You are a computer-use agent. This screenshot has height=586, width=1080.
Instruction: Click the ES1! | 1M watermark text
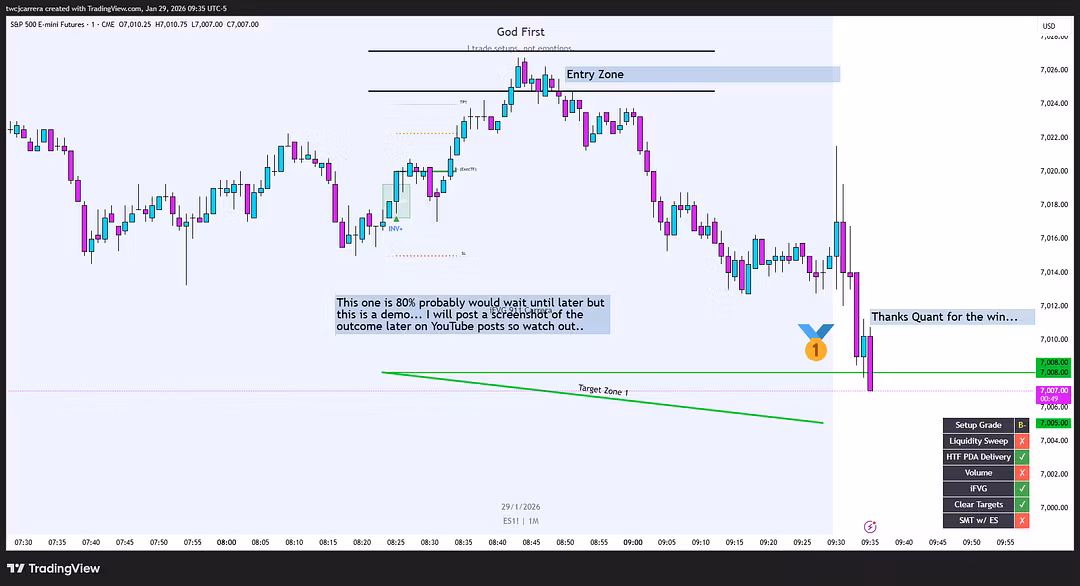click(521, 521)
